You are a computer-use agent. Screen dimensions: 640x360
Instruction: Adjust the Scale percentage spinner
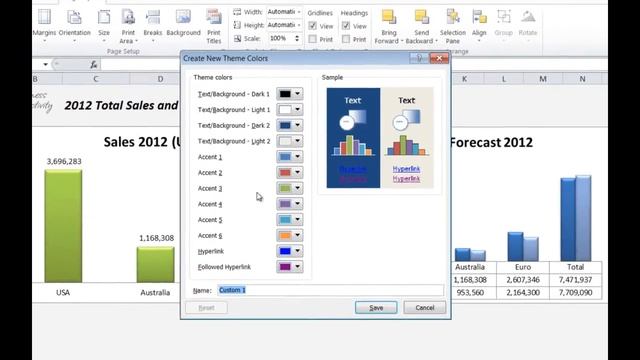297,38
